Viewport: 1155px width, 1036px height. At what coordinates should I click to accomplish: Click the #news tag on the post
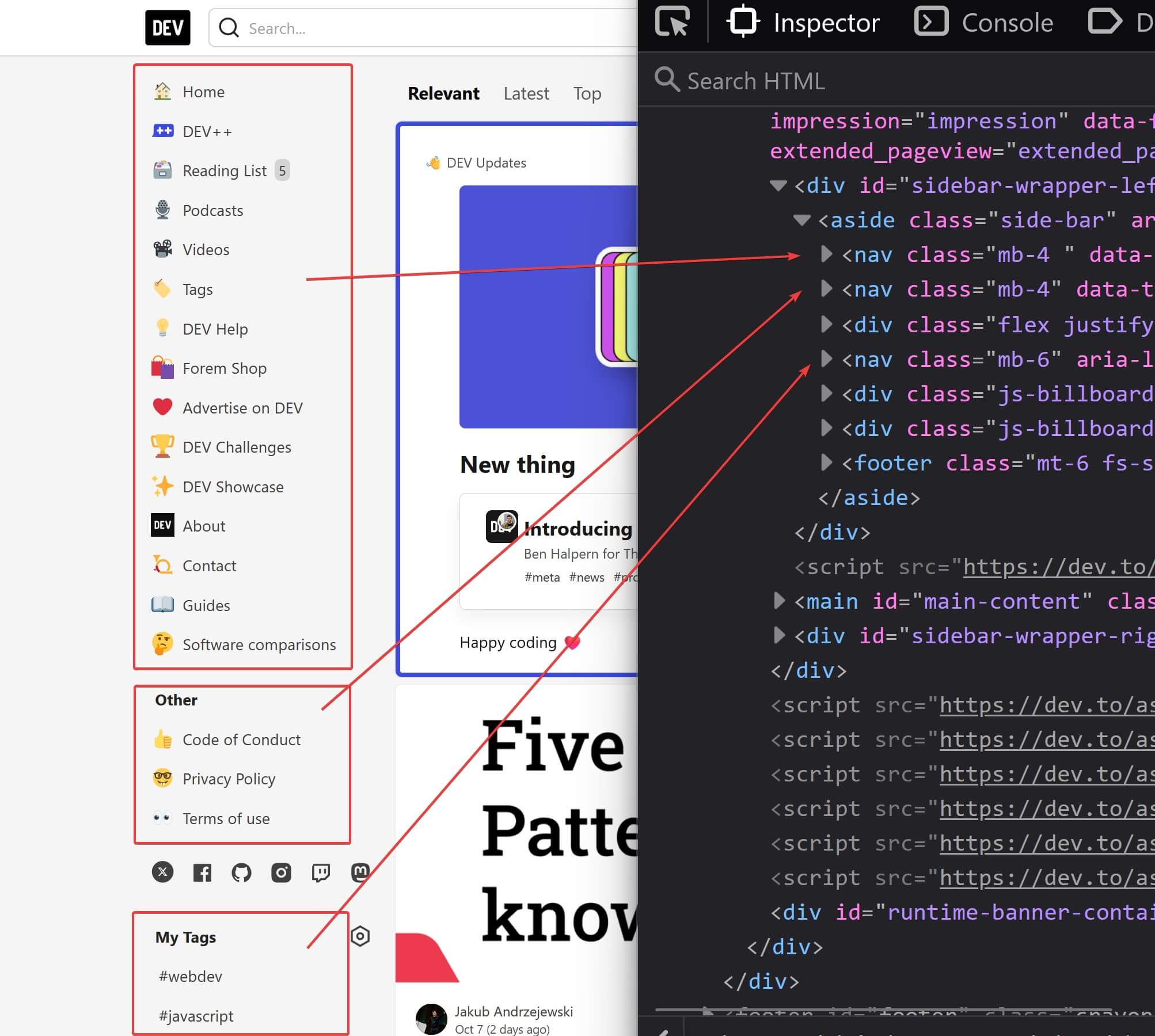[587, 577]
